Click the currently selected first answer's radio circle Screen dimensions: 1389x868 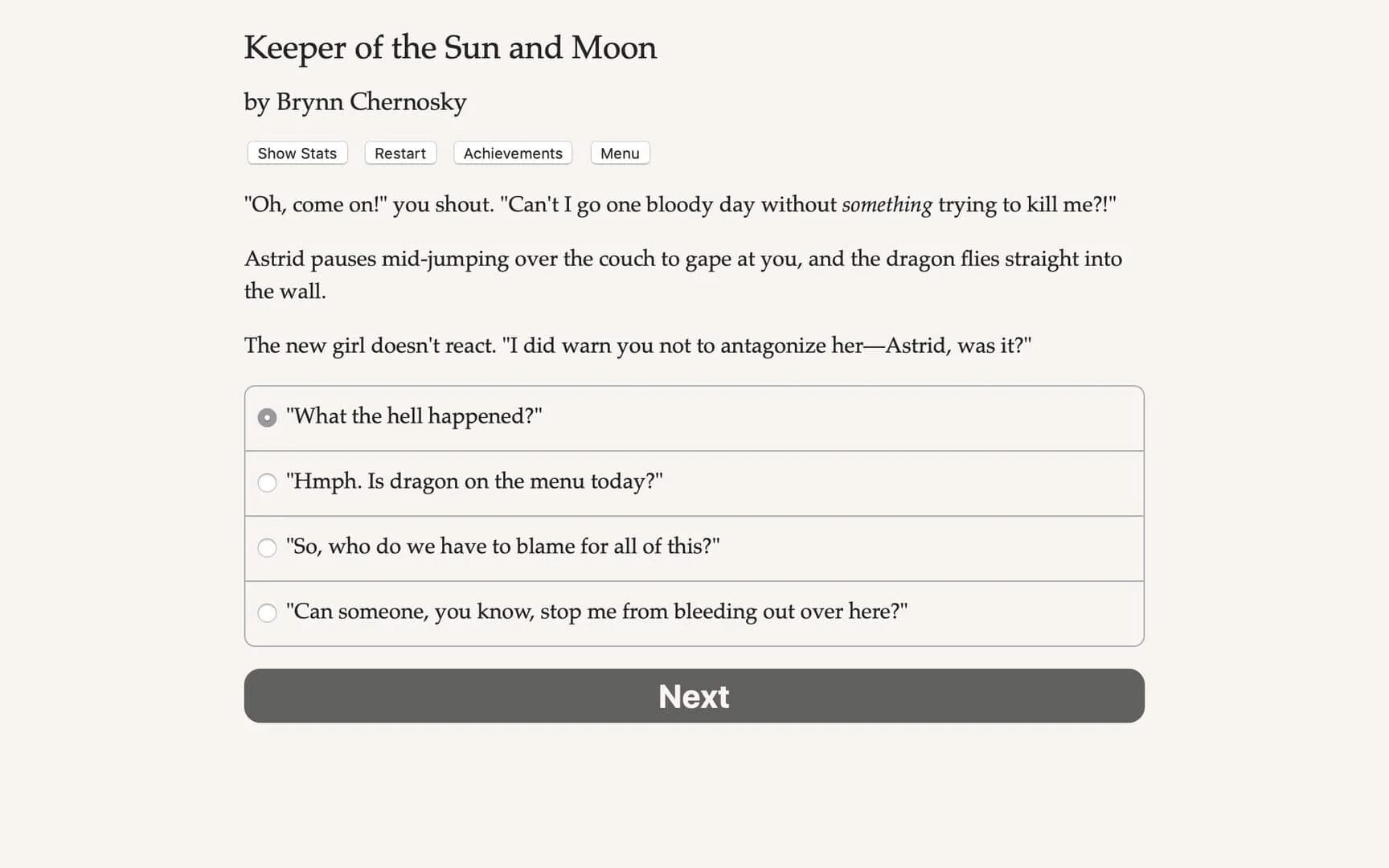point(267,417)
